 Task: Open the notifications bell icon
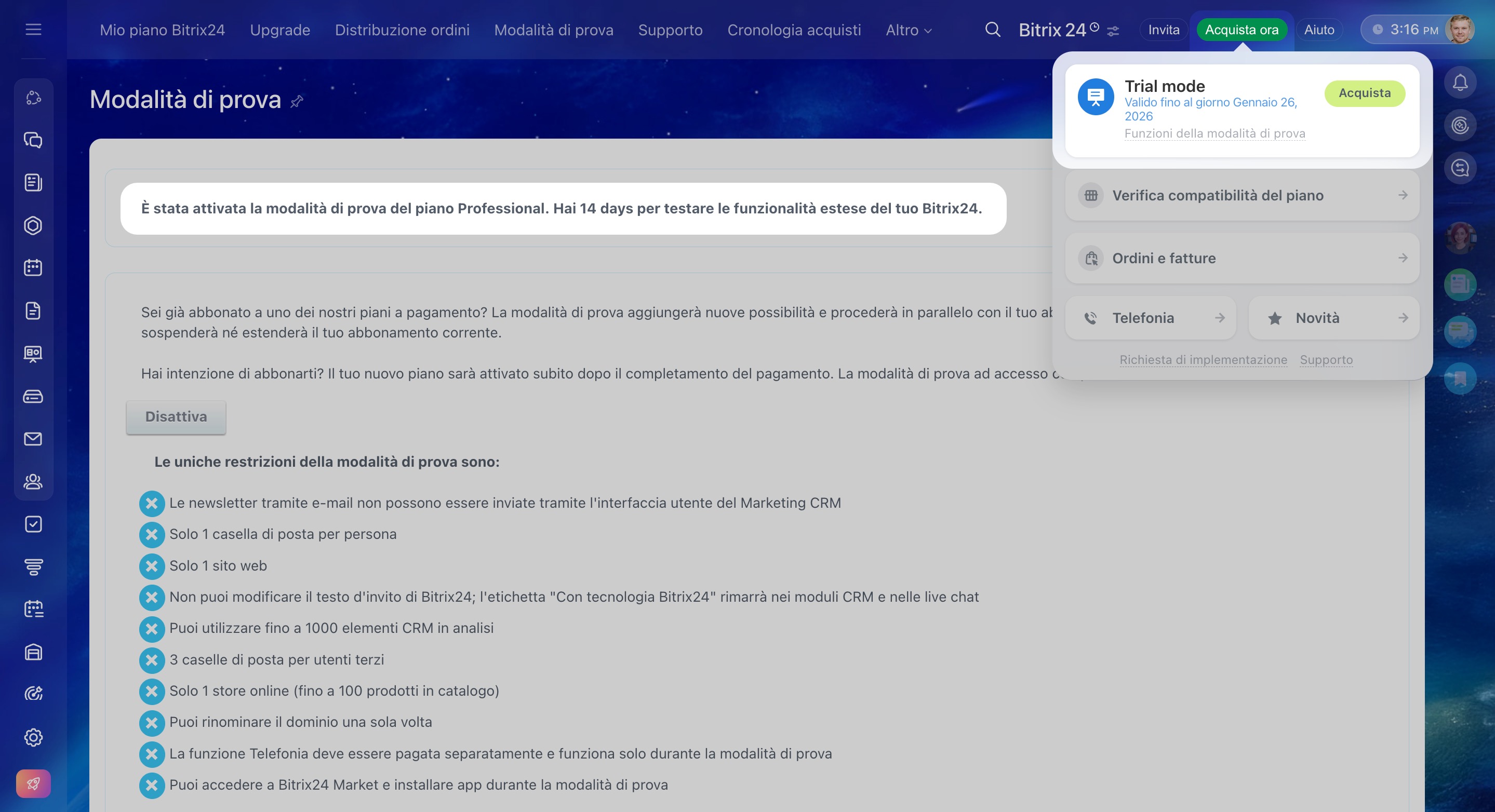(x=1460, y=83)
